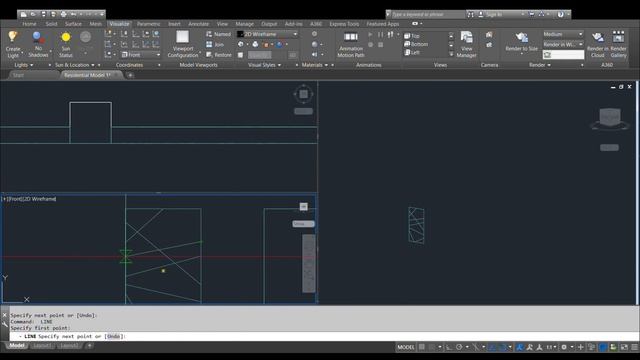
Task: Click in the keyword search field
Action: (427, 14)
